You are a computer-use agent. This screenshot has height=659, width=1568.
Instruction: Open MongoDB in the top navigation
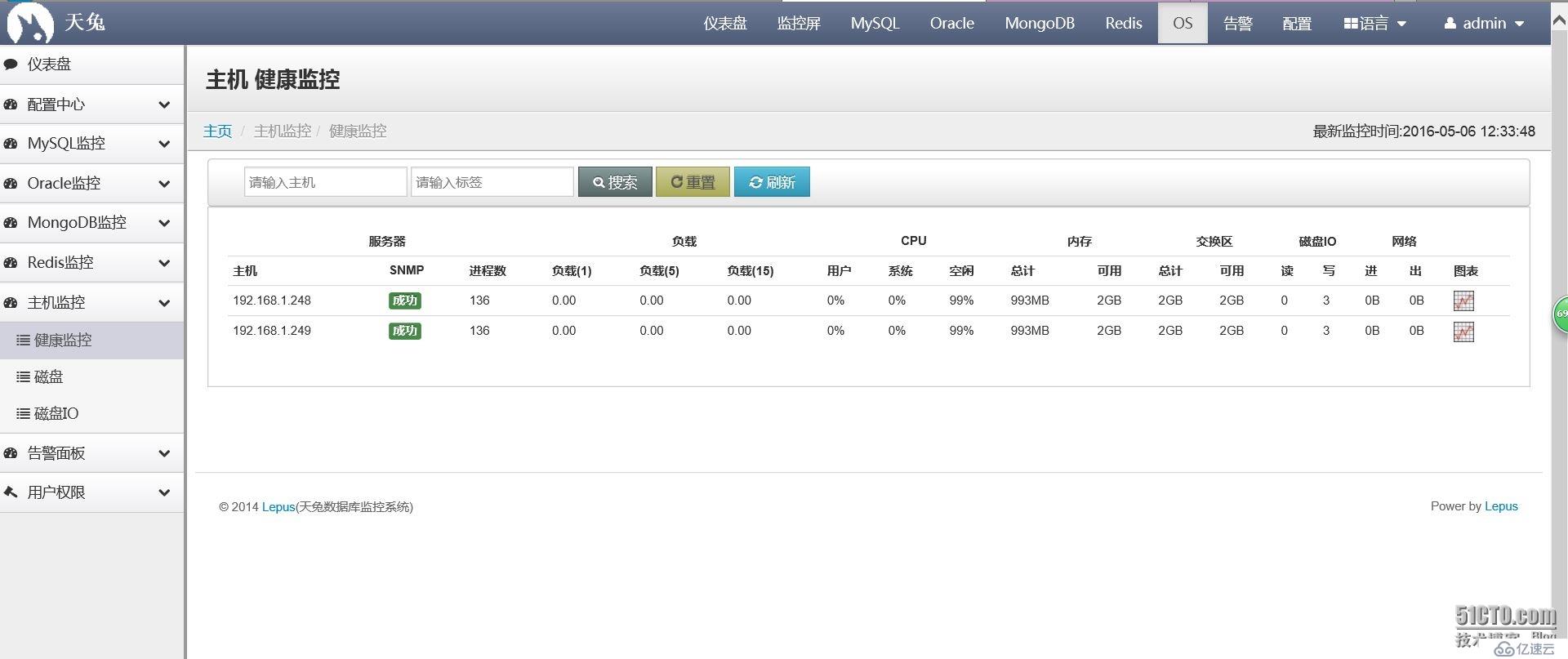pos(1040,24)
